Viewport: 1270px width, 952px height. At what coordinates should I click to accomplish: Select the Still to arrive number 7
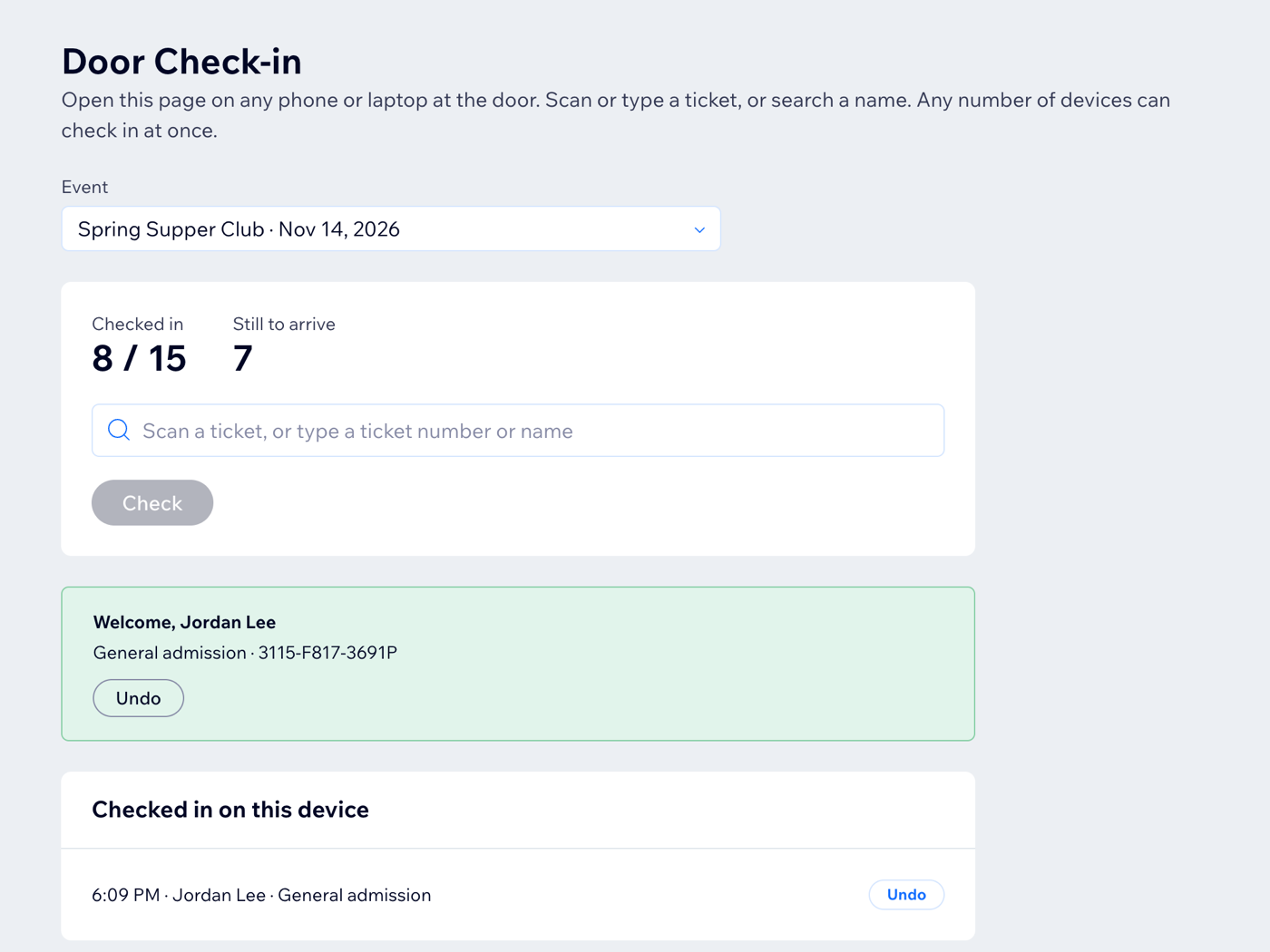[x=242, y=358]
